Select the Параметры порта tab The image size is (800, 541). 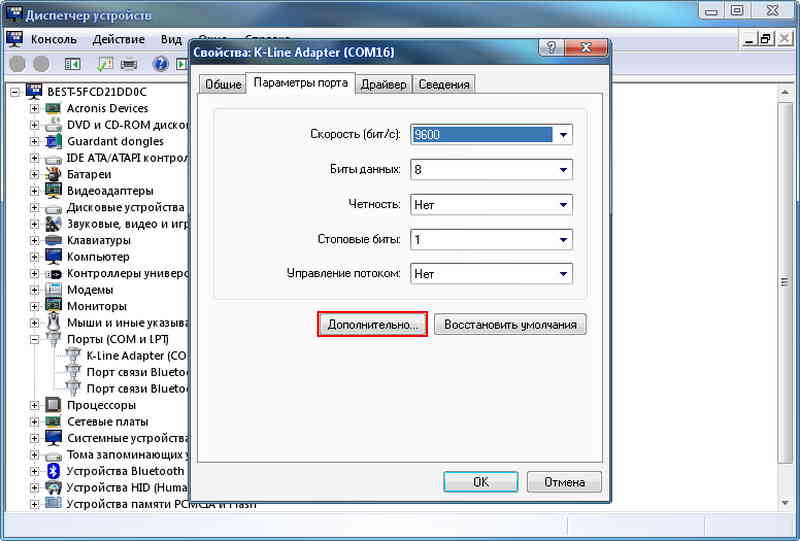tap(301, 83)
